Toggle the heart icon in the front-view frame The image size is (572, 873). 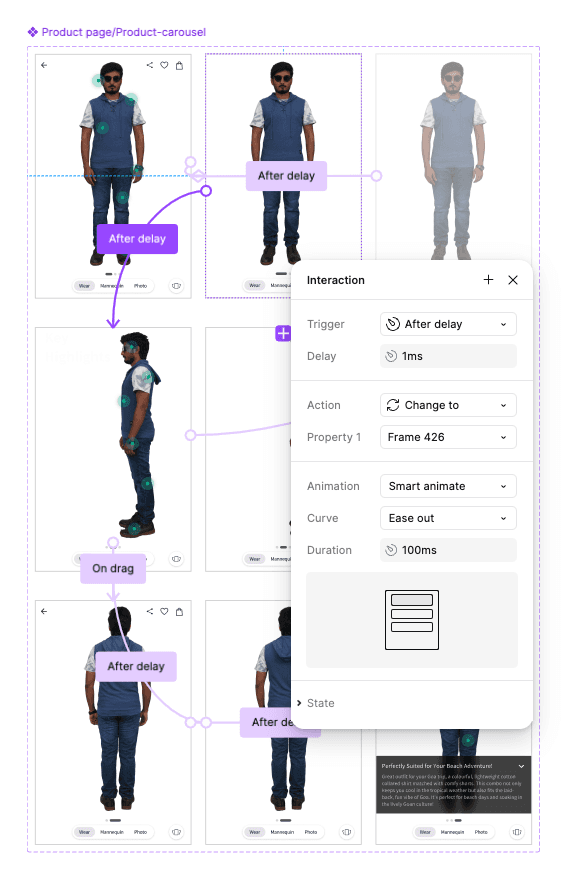pyautogui.click(x=164, y=65)
